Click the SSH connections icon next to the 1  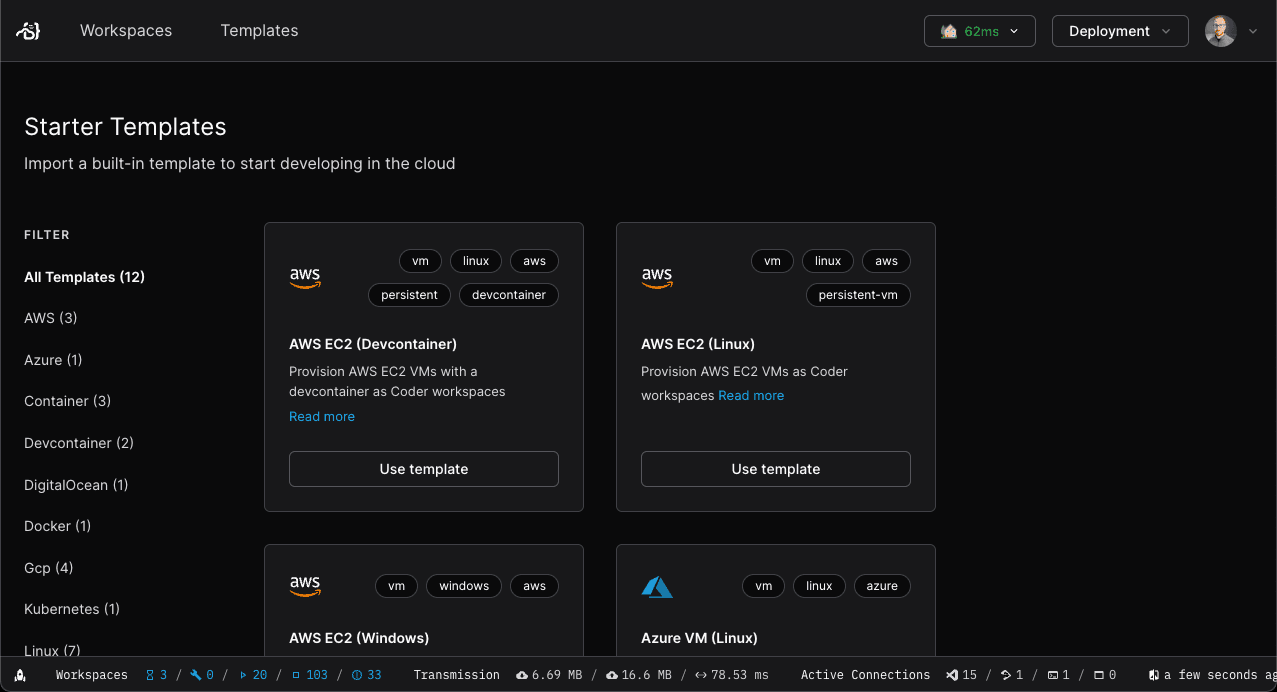pyautogui.click(x=1006, y=675)
